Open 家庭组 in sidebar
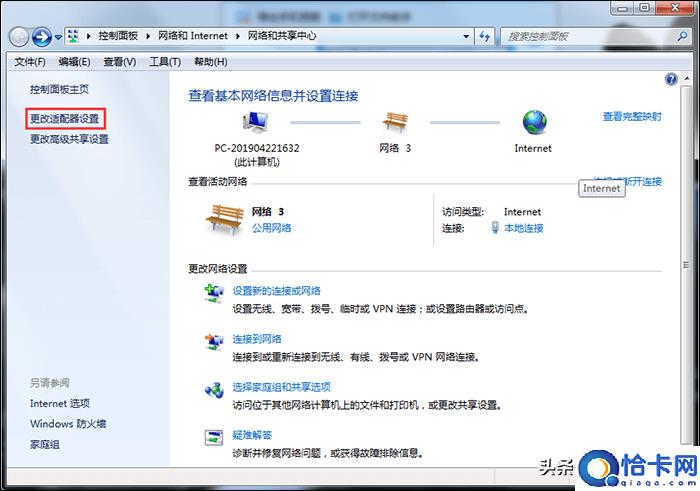700x491 pixels. [x=45, y=444]
